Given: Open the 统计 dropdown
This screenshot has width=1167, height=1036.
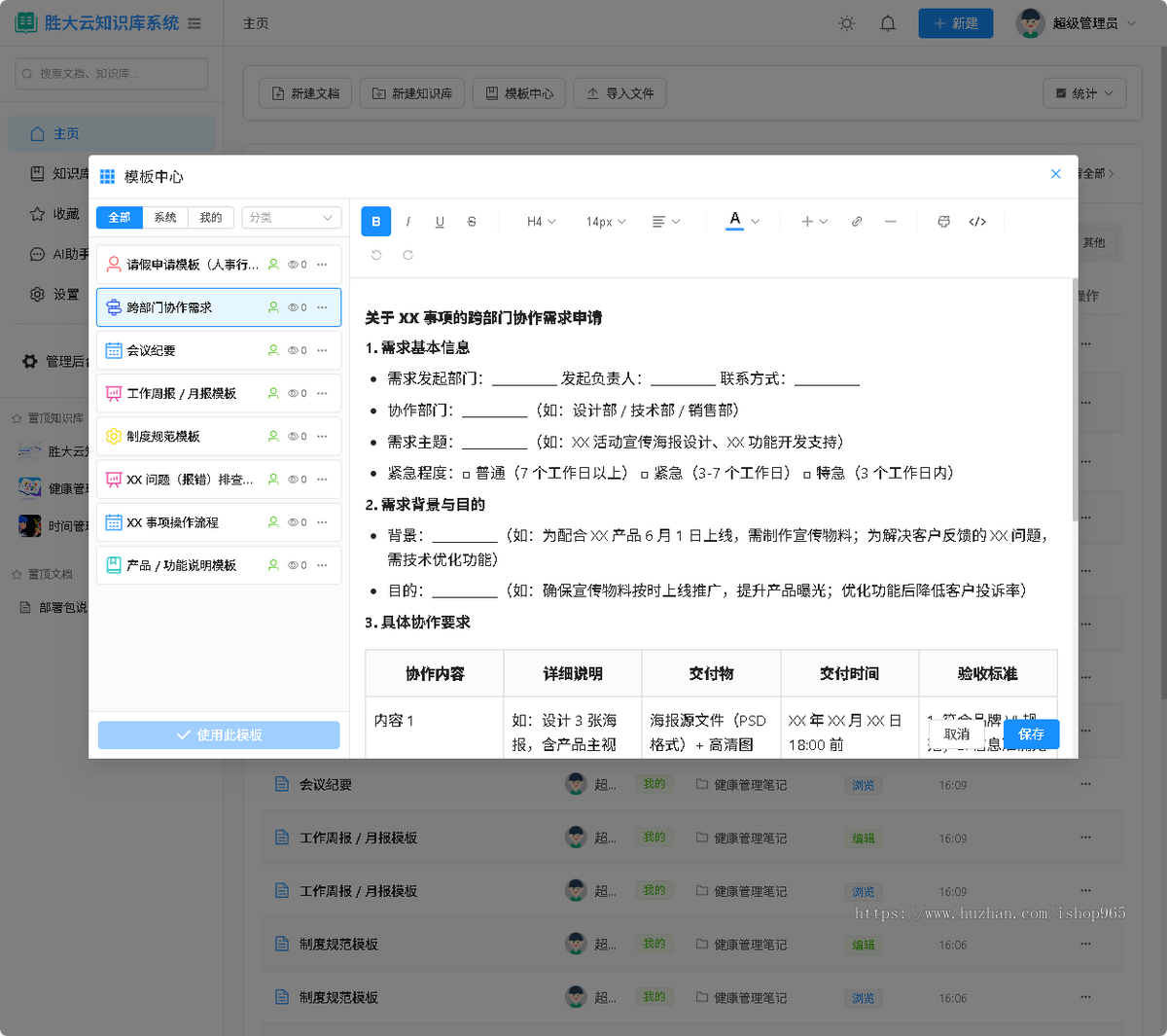Looking at the screenshot, I should [1085, 93].
